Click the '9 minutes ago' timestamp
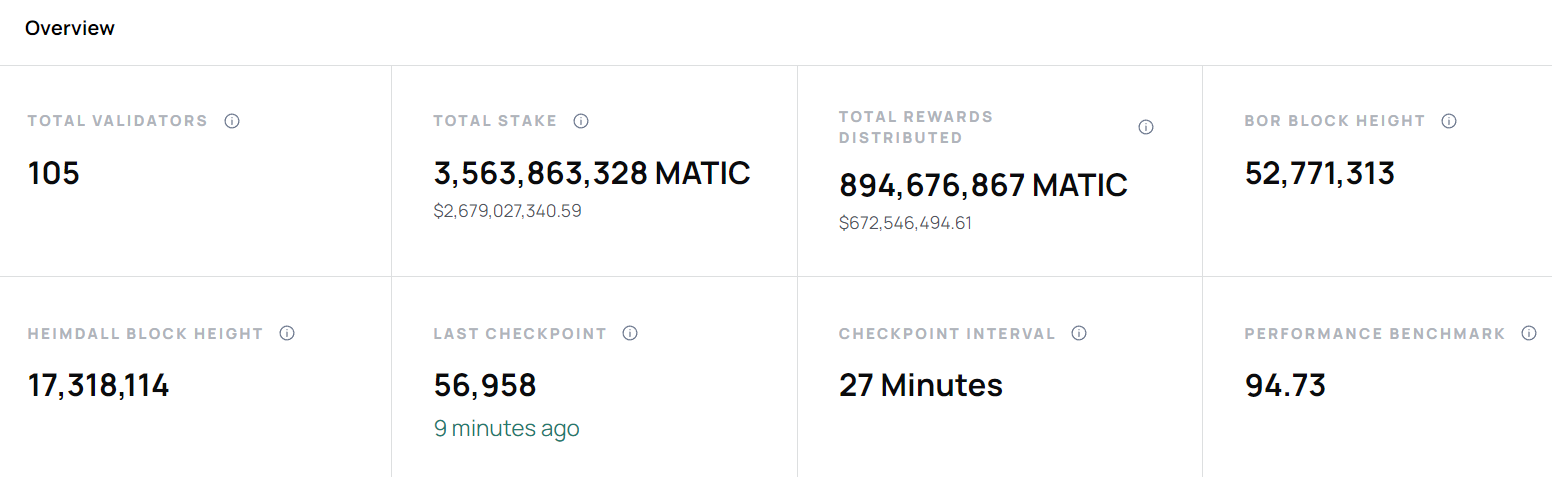The width and height of the screenshot is (1552, 477). click(507, 429)
